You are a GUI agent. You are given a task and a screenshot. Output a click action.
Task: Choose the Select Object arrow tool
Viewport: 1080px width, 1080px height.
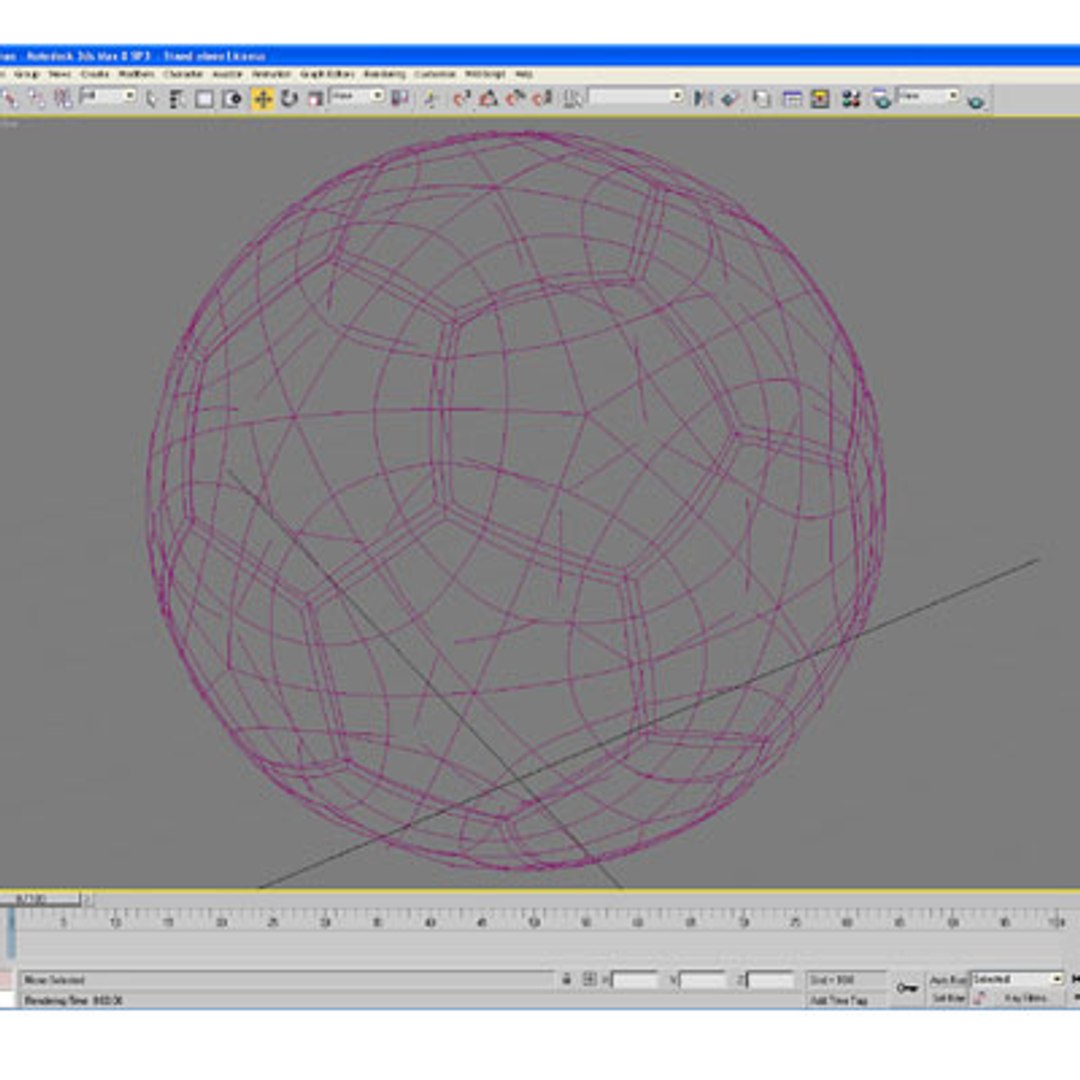coord(152,98)
